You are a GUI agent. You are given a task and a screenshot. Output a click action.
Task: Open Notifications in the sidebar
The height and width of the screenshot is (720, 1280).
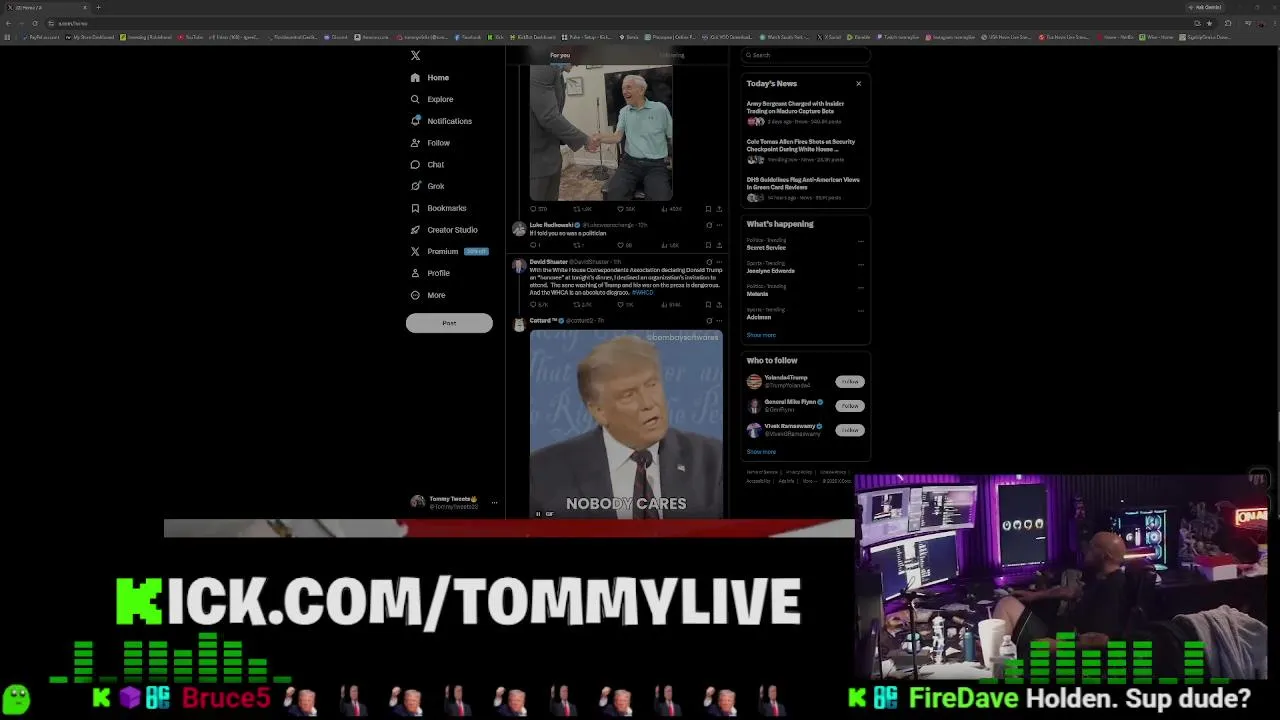click(x=441, y=121)
